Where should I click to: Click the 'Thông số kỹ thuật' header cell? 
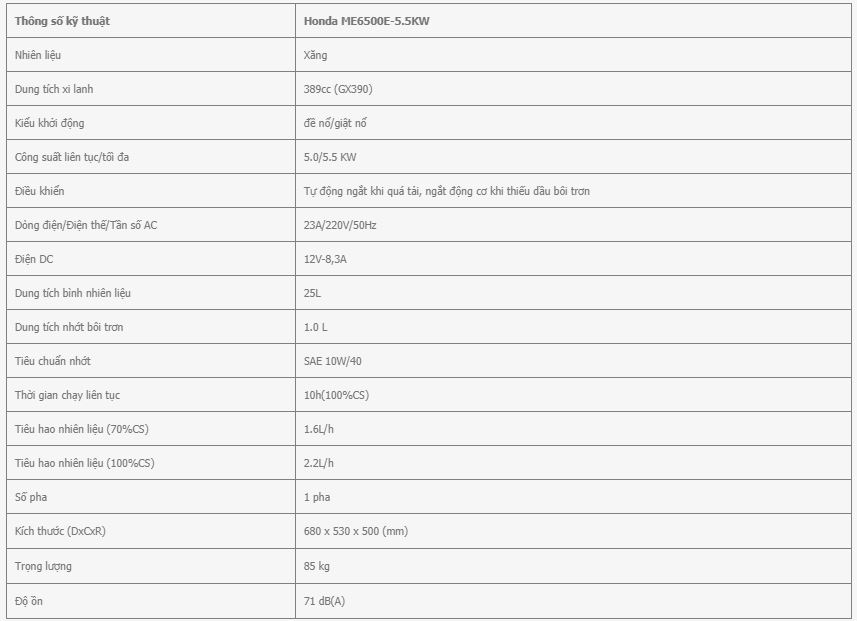click(151, 21)
